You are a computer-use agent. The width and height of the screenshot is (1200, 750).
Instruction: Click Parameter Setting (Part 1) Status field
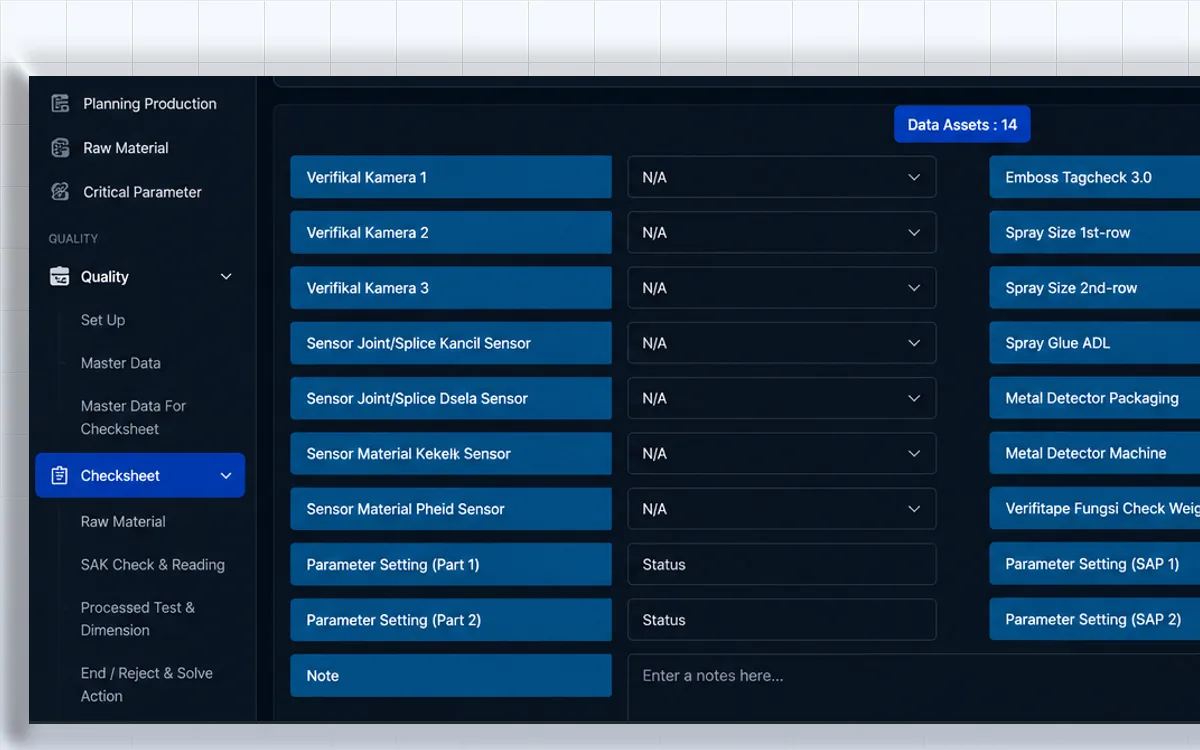pos(782,564)
